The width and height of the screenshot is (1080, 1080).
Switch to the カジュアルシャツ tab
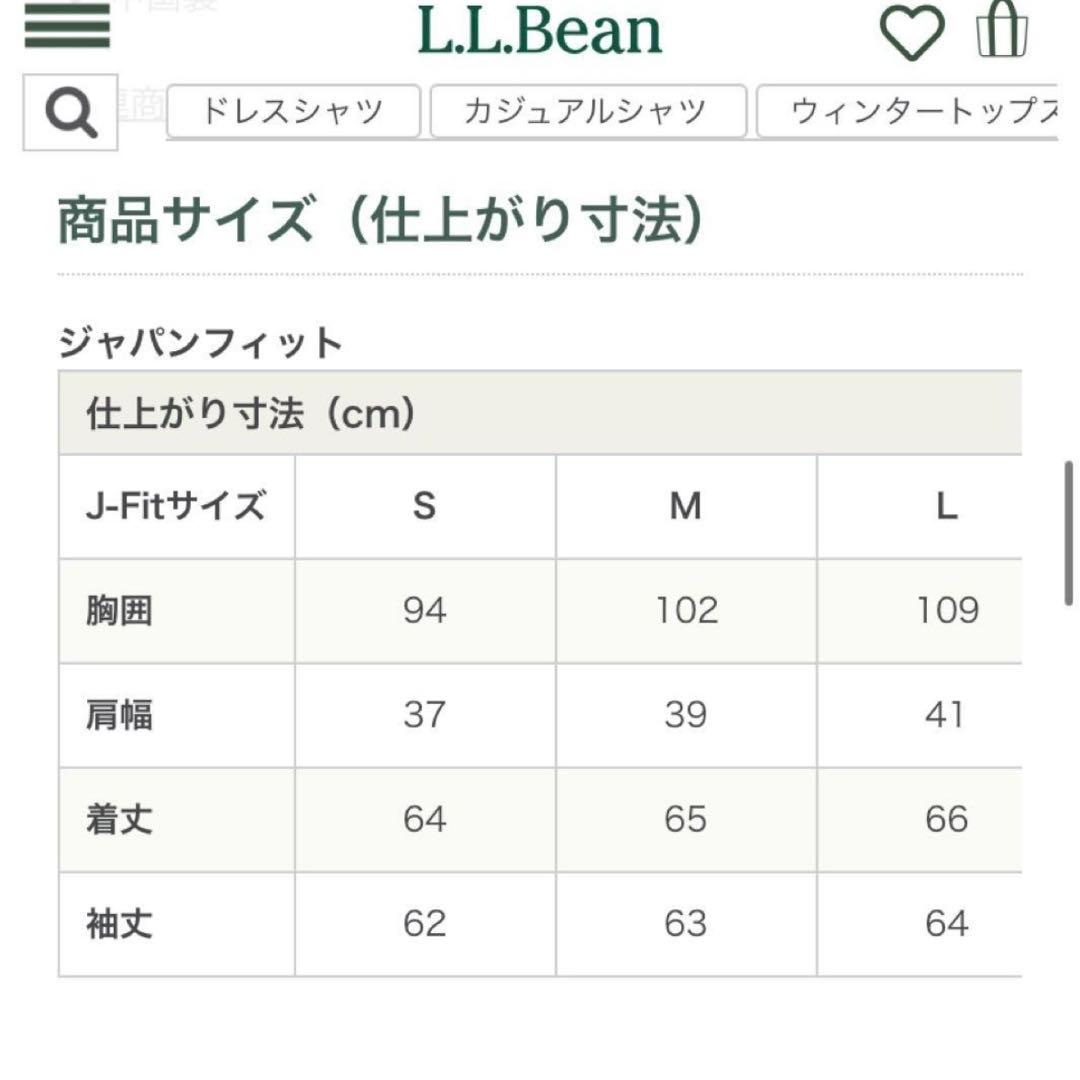(585, 110)
